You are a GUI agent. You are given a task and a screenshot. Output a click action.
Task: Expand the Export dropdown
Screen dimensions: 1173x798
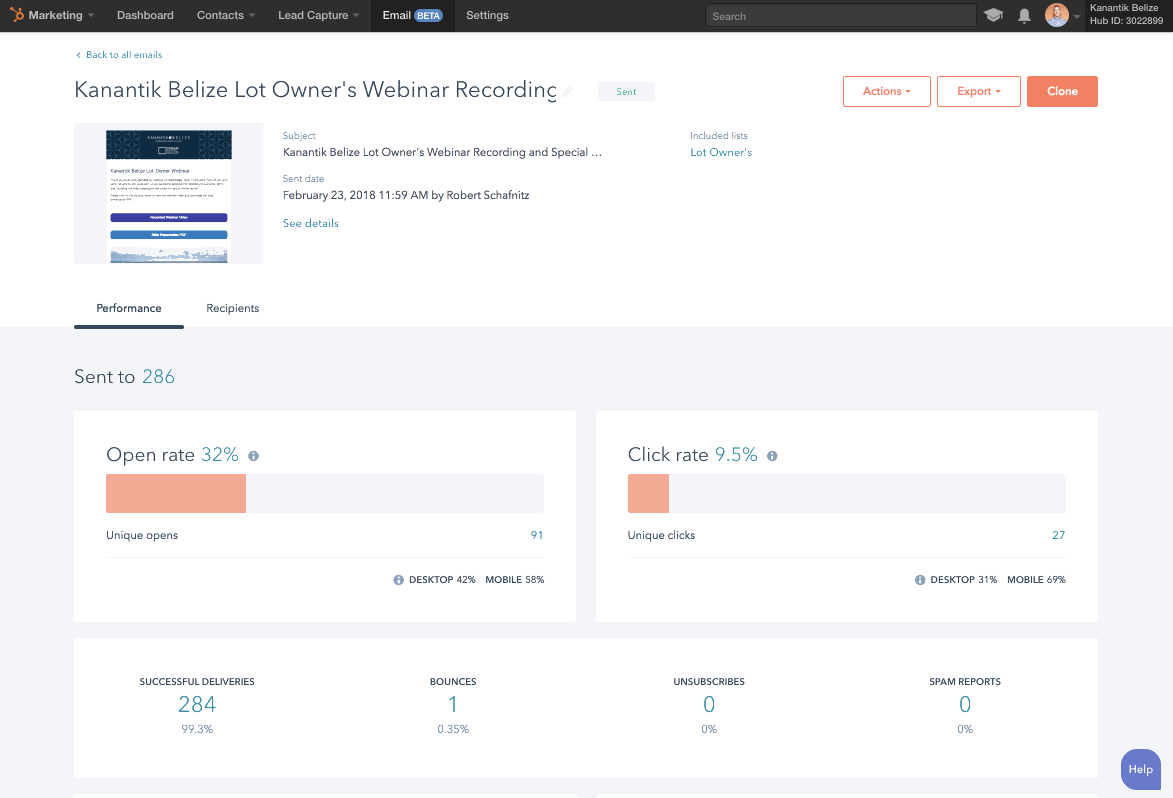pyautogui.click(x=978, y=91)
